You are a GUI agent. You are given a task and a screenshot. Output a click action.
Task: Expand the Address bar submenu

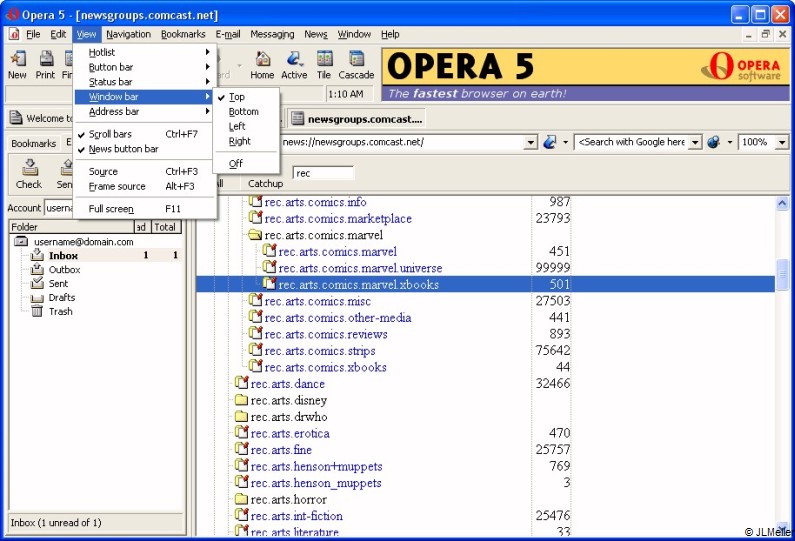tap(143, 112)
